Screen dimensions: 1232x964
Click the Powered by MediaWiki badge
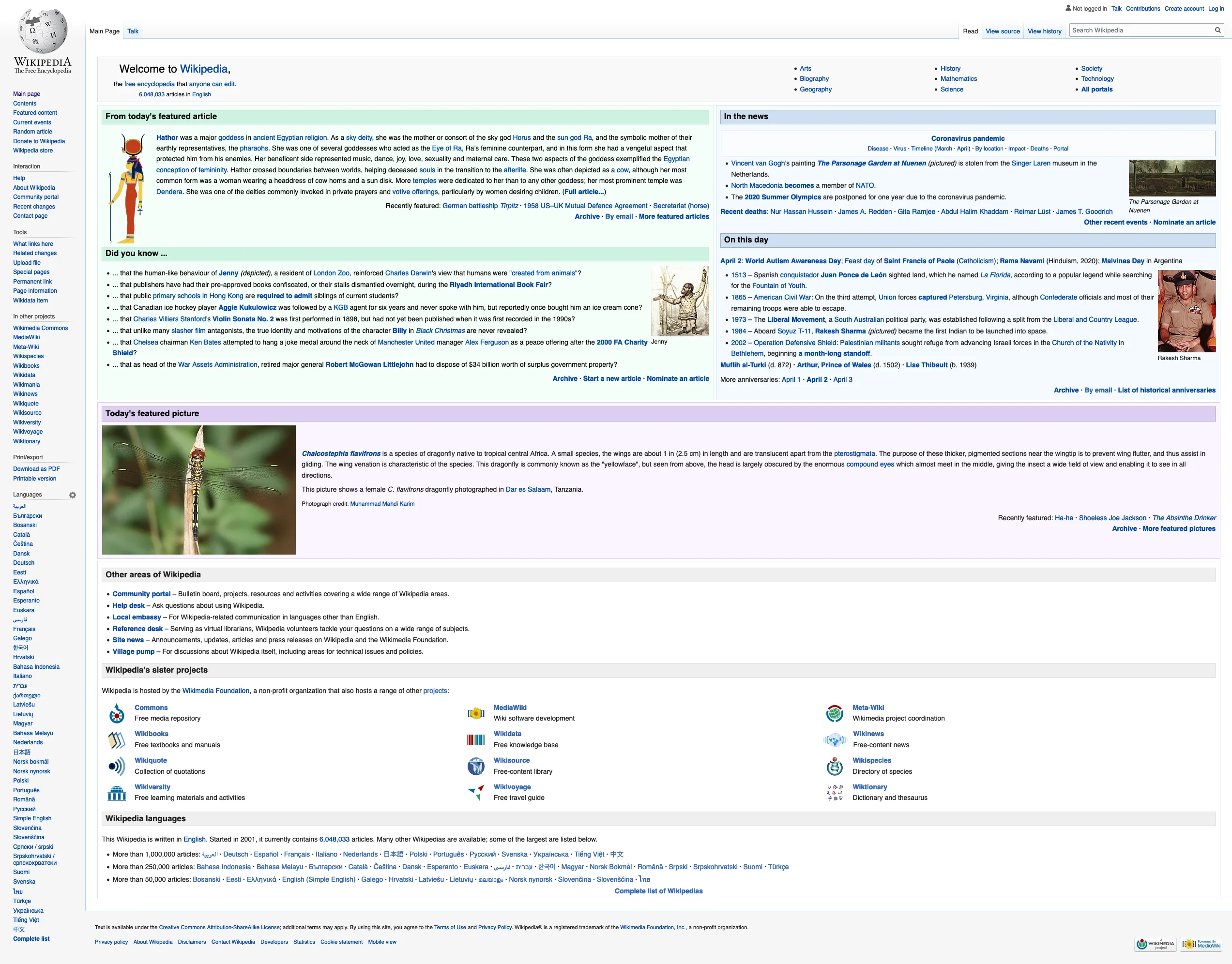coord(1202,944)
